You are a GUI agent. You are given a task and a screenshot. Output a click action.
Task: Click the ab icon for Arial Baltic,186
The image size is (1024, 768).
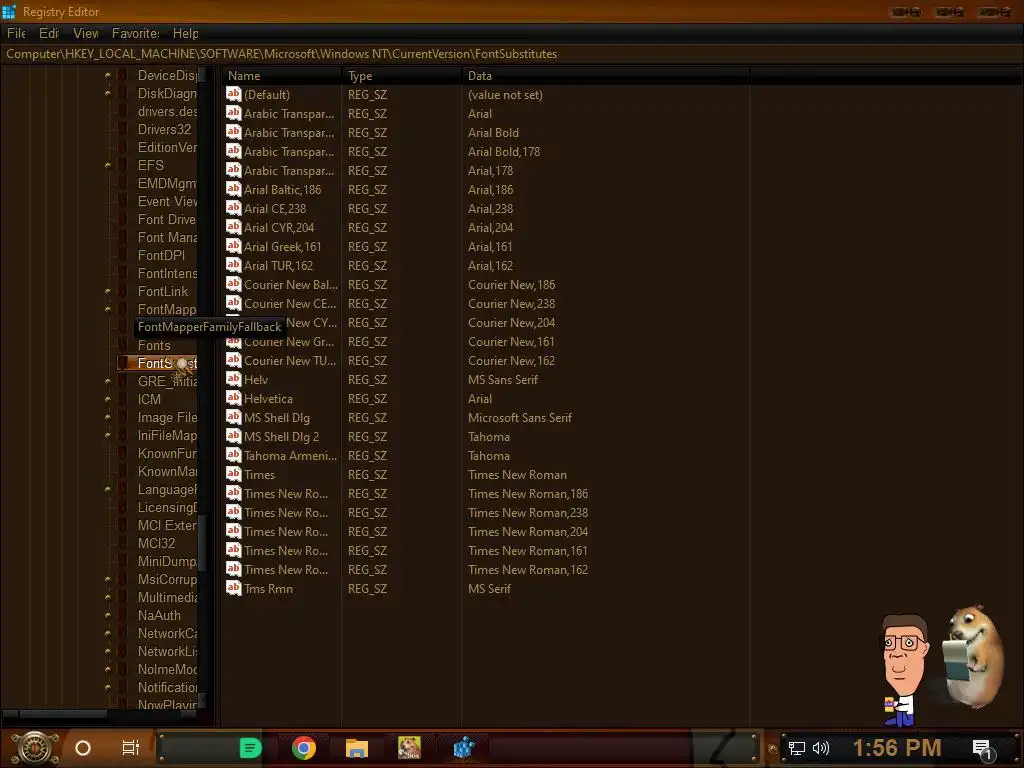click(233, 189)
